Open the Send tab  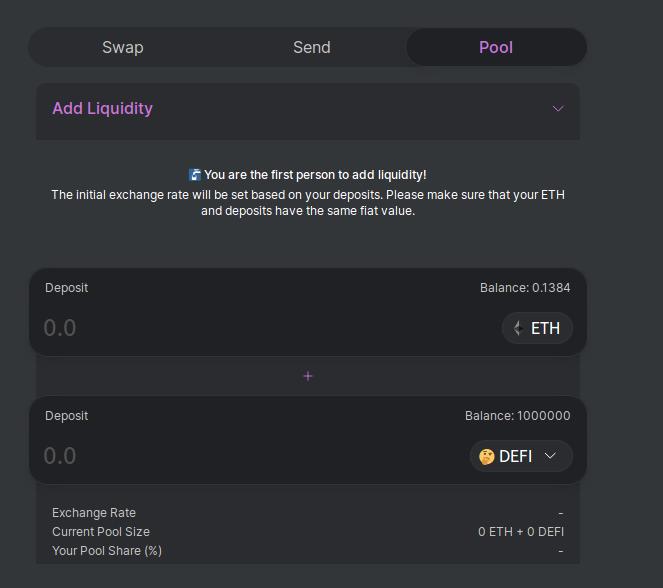(312, 47)
